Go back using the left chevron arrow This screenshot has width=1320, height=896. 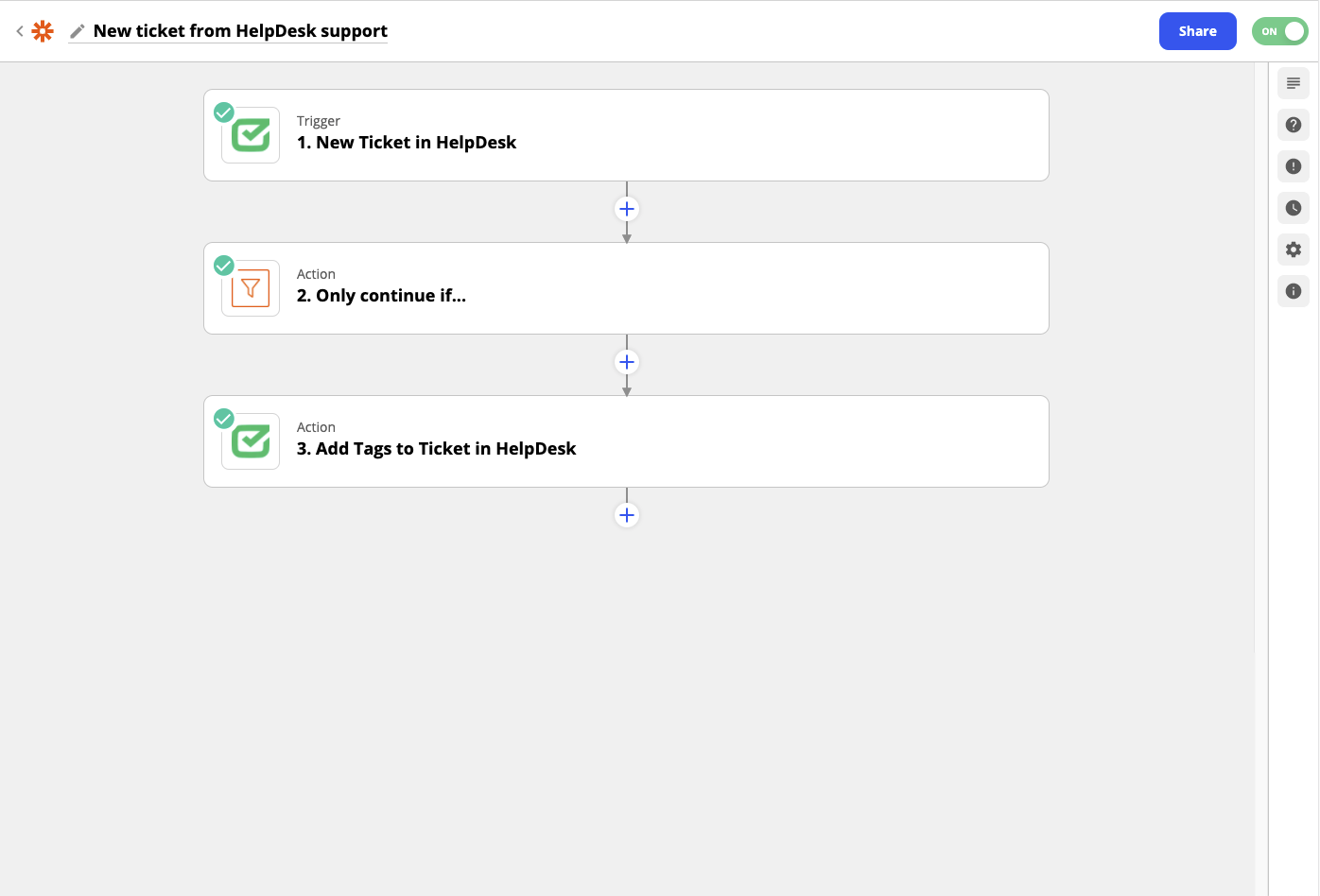[x=19, y=31]
